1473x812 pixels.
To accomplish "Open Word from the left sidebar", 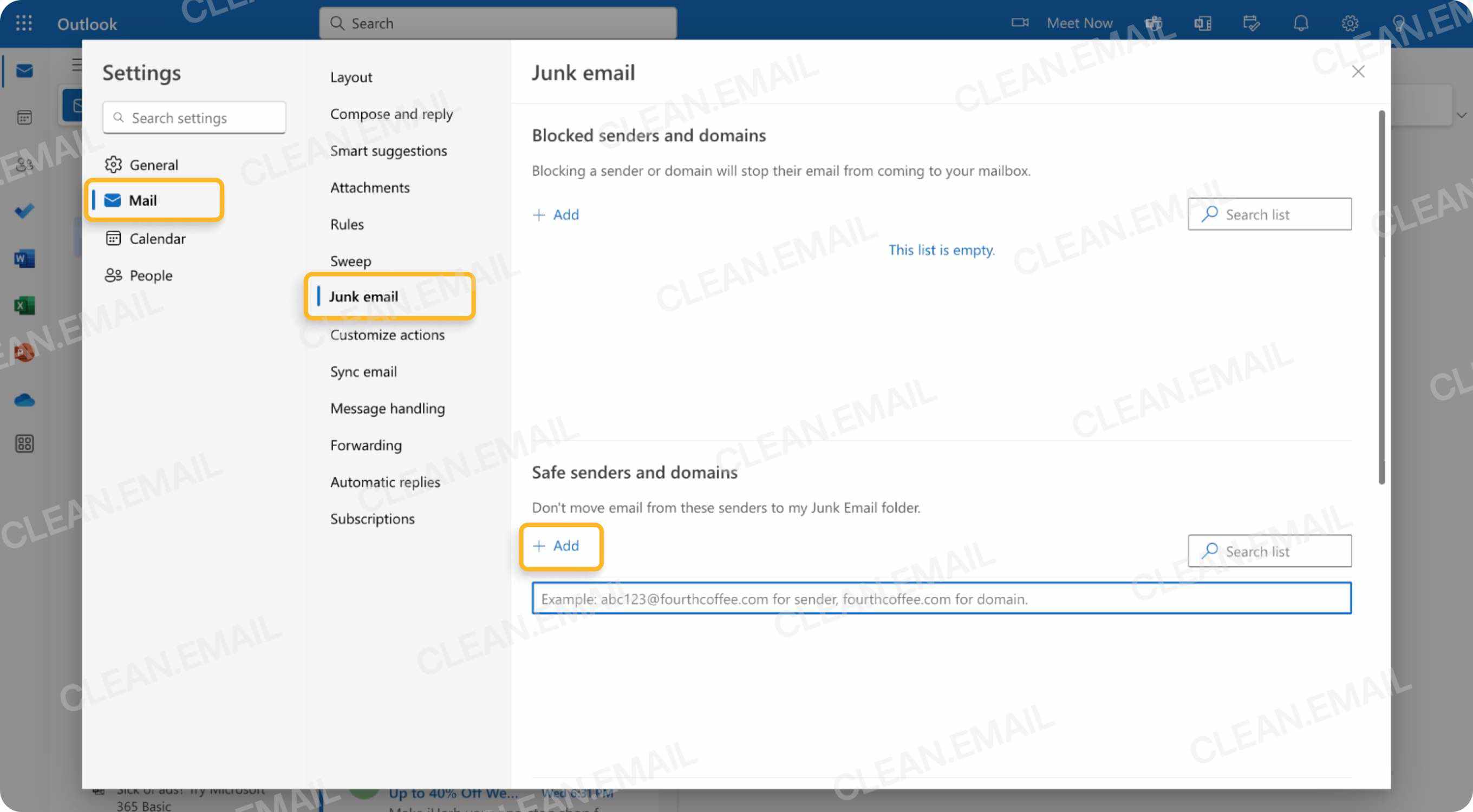I will tap(23, 258).
